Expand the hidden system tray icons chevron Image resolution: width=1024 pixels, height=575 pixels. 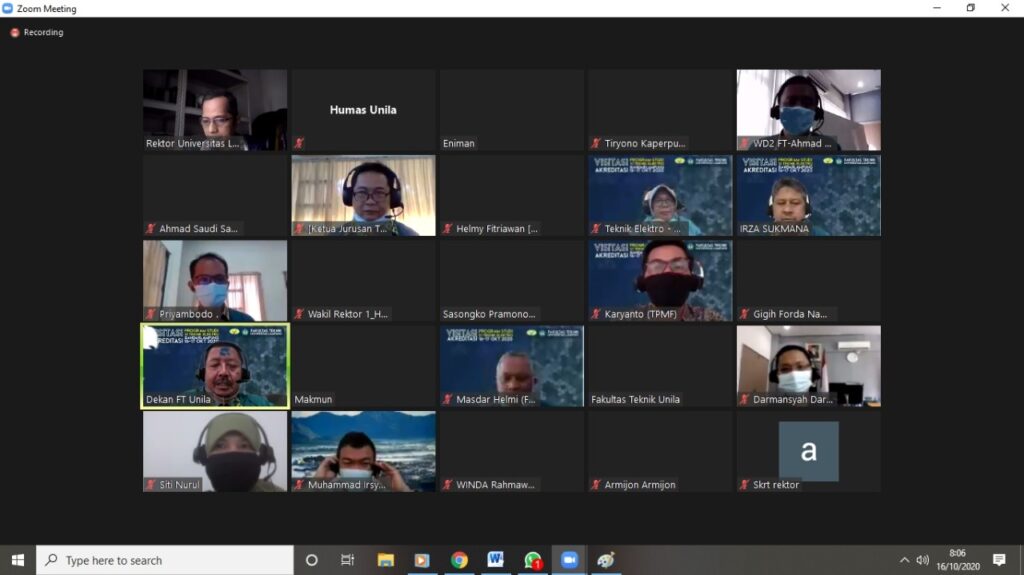904,560
